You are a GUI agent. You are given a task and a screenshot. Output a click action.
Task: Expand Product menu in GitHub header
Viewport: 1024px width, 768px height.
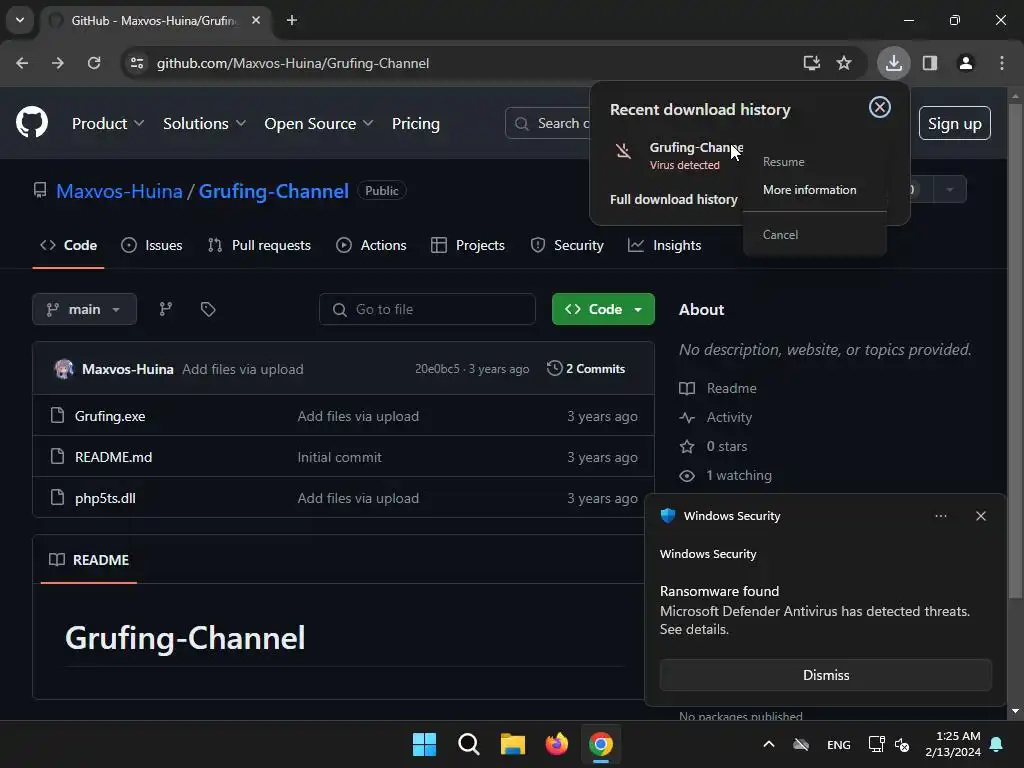pyautogui.click(x=108, y=123)
